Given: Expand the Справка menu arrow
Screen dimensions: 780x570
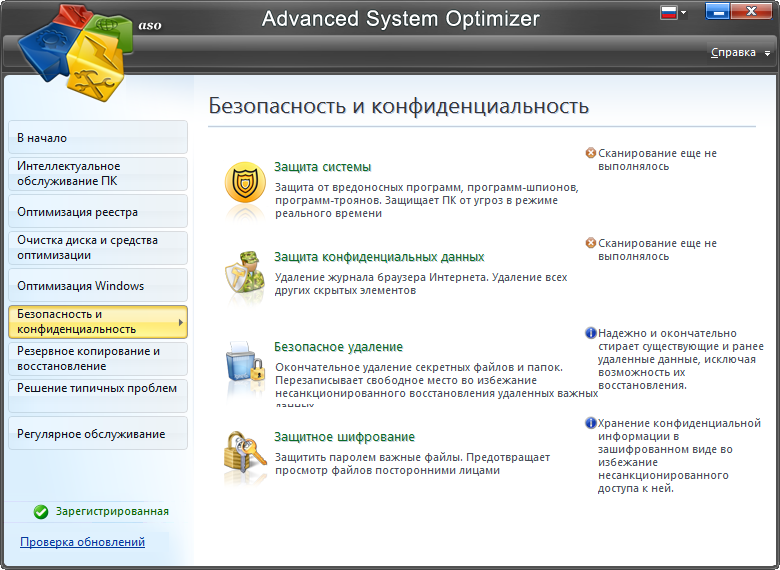Looking at the screenshot, I should click(x=768, y=53).
